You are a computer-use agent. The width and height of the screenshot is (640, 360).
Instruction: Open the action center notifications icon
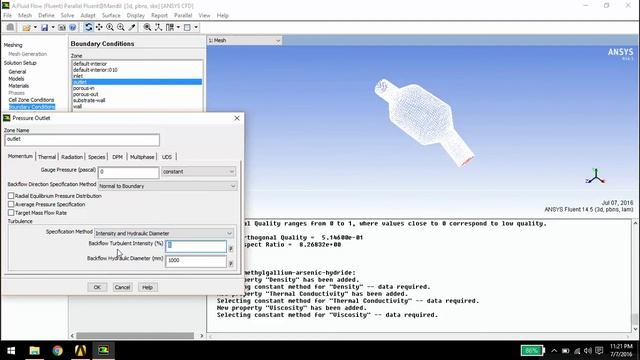599,351
